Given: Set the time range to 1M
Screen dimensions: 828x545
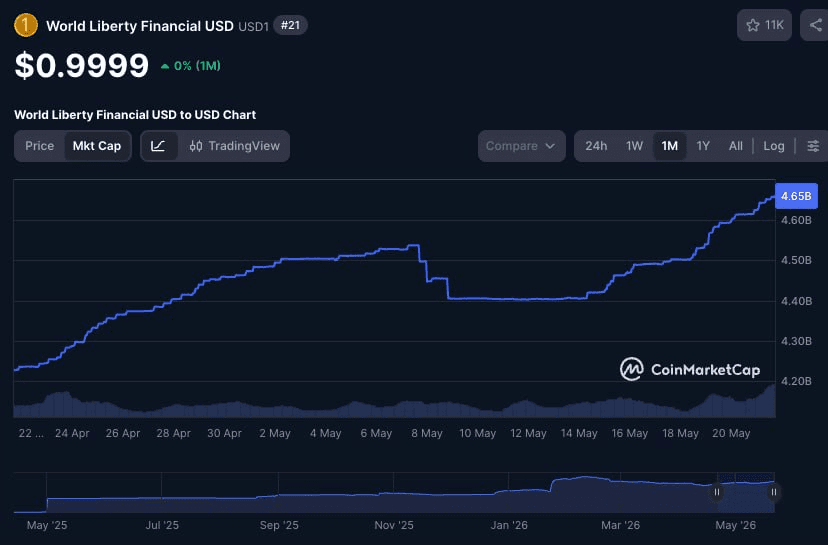Looking at the screenshot, I should (670, 146).
